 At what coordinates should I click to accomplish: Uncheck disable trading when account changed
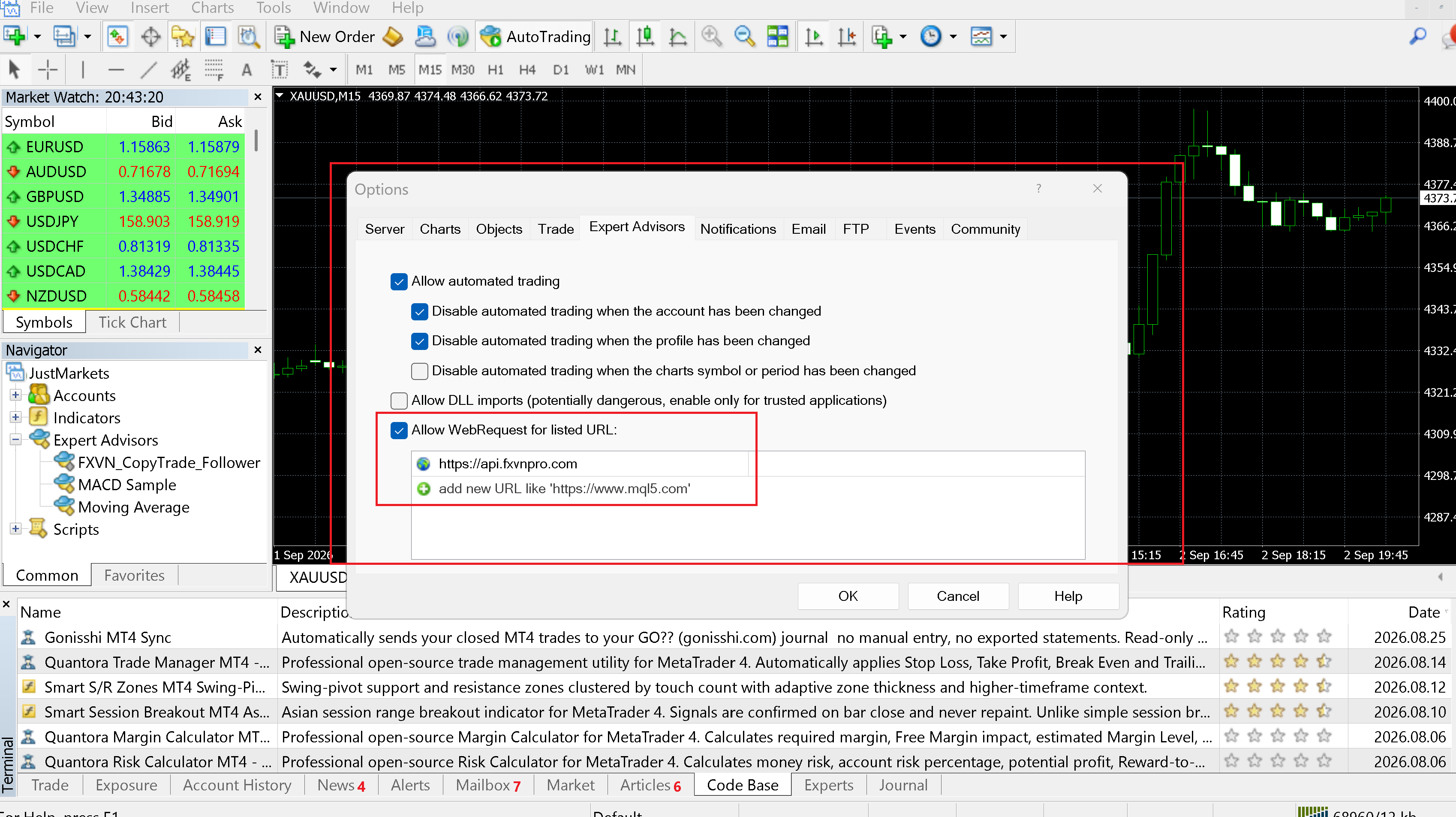[419, 311]
